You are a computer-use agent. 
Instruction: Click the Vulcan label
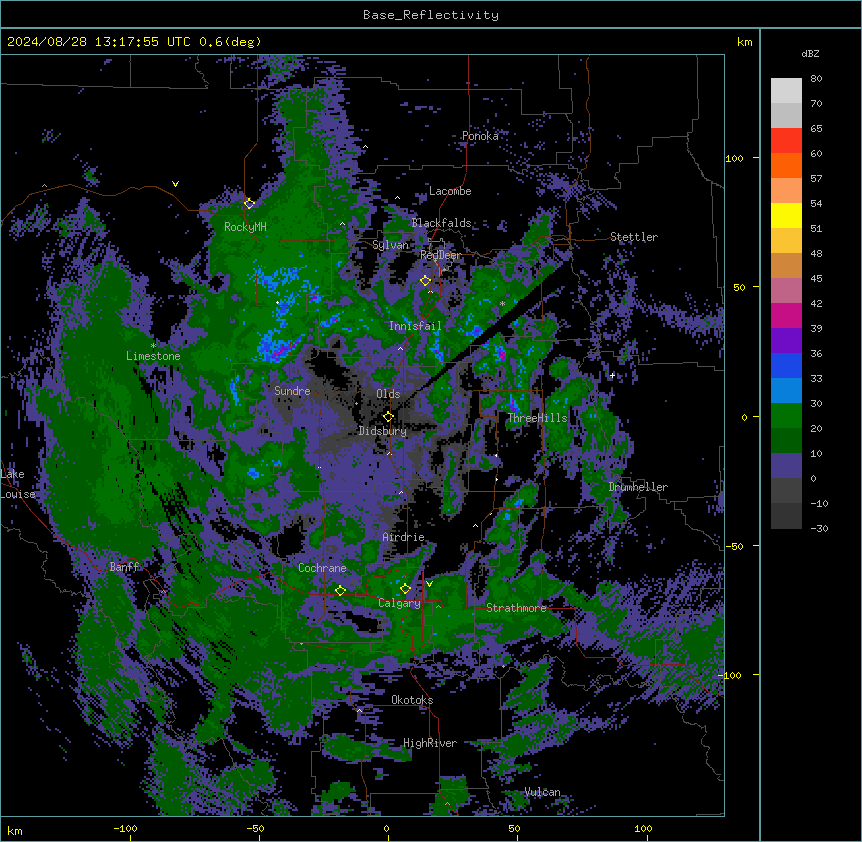[542, 792]
